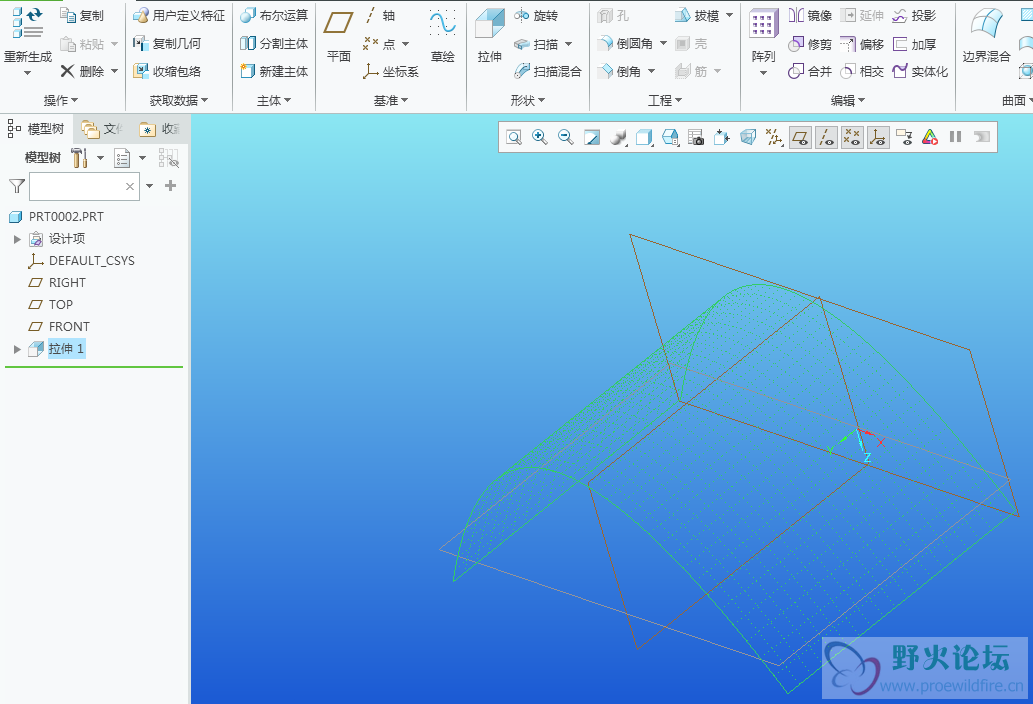
Task: Expand the 设计项 tree node
Action: click(x=18, y=239)
